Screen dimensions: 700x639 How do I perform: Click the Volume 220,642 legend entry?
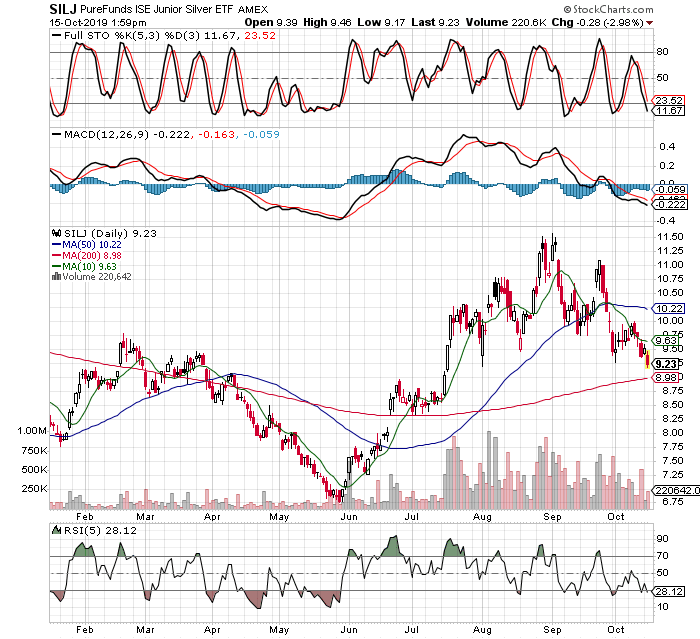[x=97, y=277]
